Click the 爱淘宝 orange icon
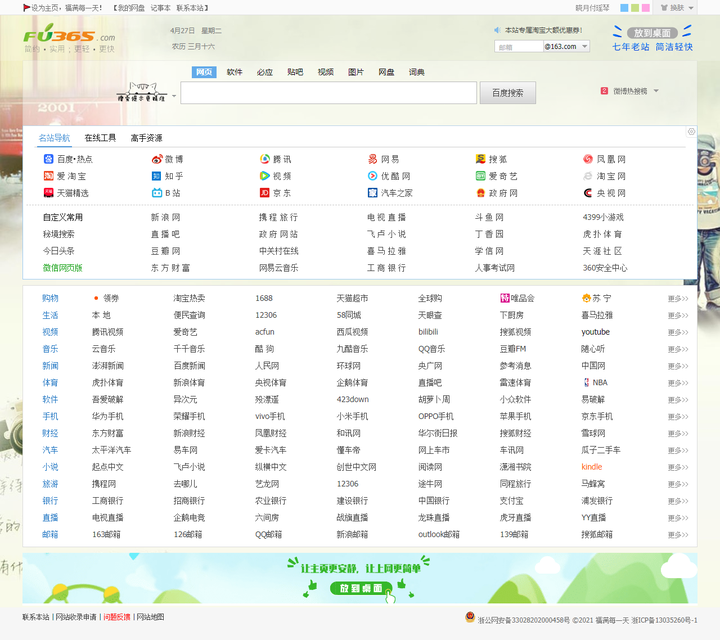This screenshot has width=720, height=640. (x=48, y=176)
